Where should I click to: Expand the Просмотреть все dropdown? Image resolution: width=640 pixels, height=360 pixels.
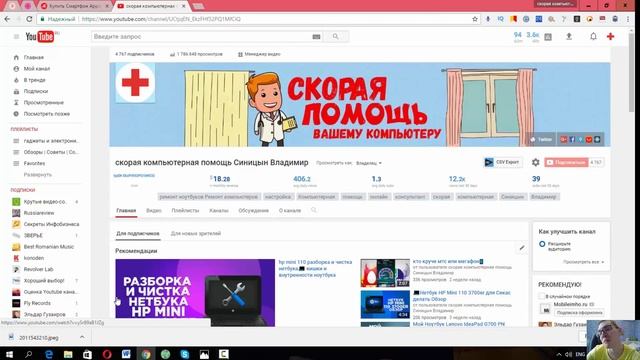click(x=583, y=262)
